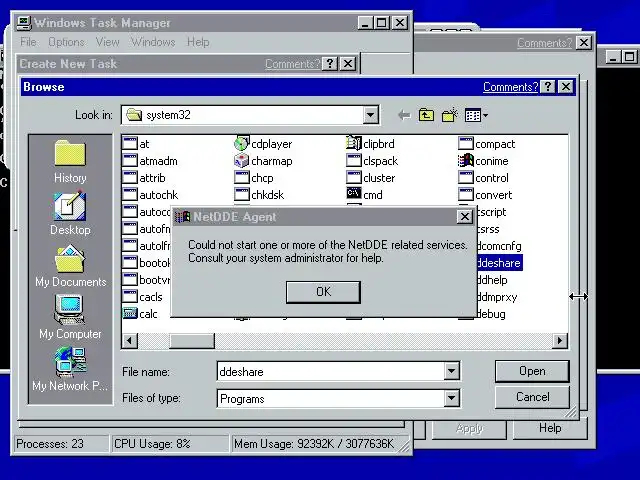
Task: Expand the File name dropdown arrow
Action: [x=451, y=371]
